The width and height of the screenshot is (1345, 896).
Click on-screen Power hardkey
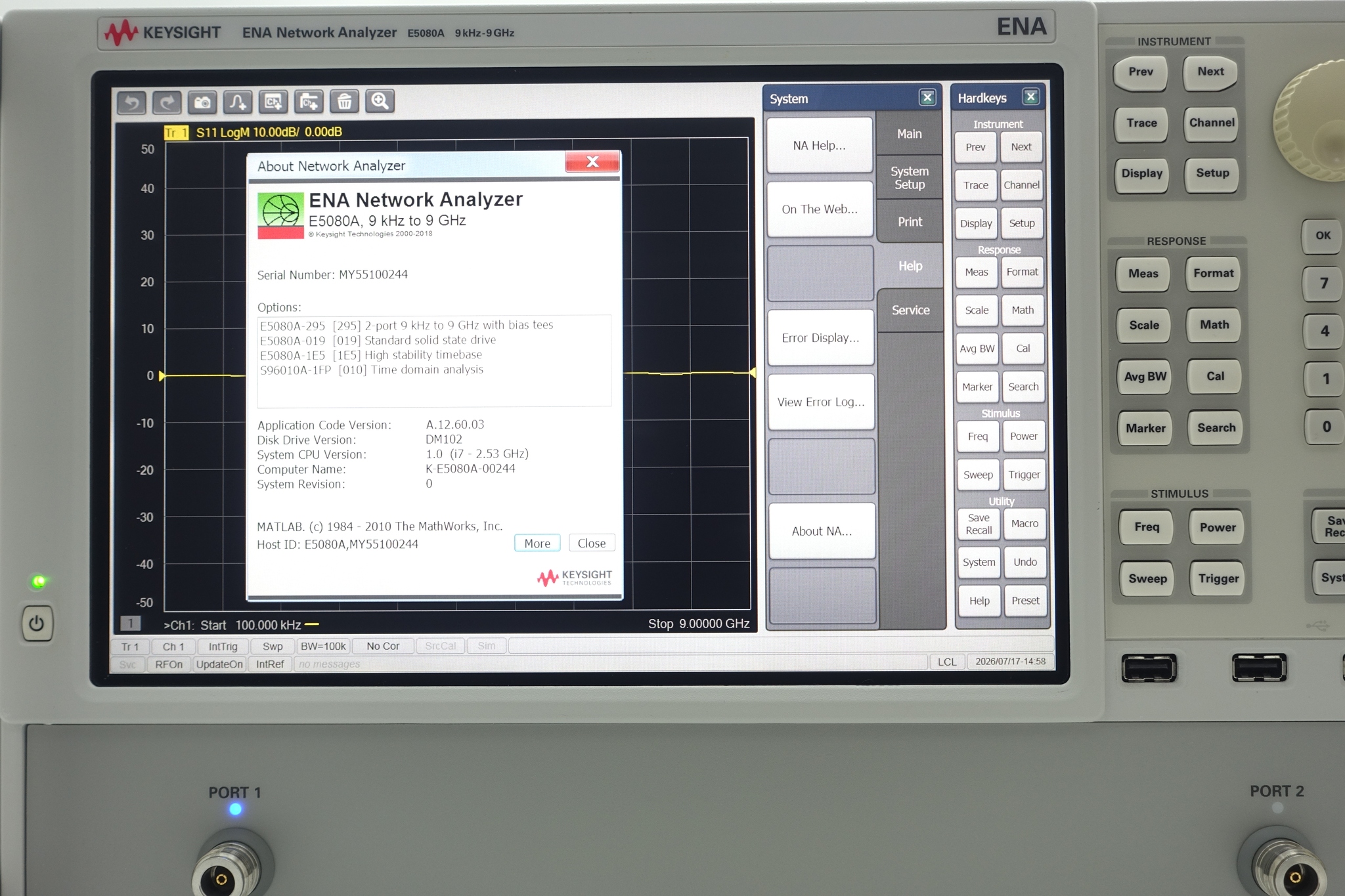tap(1024, 437)
